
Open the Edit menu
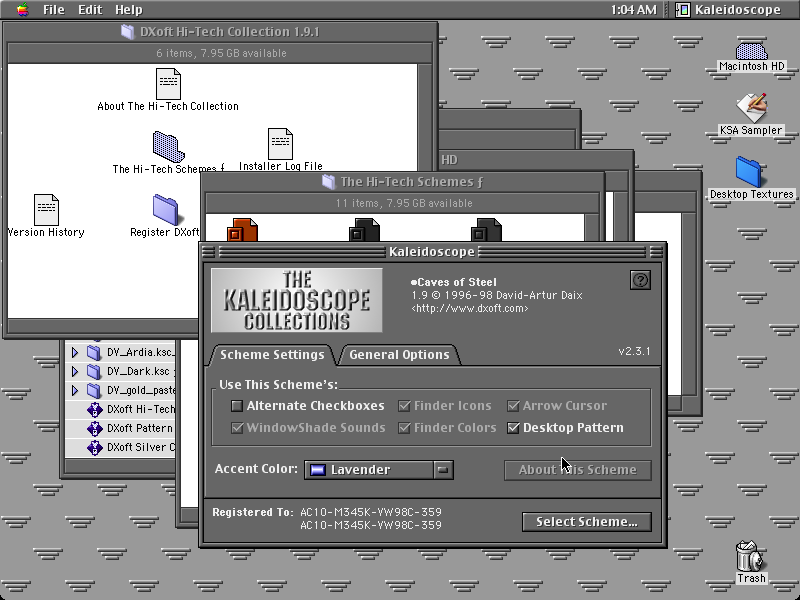(90, 10)
